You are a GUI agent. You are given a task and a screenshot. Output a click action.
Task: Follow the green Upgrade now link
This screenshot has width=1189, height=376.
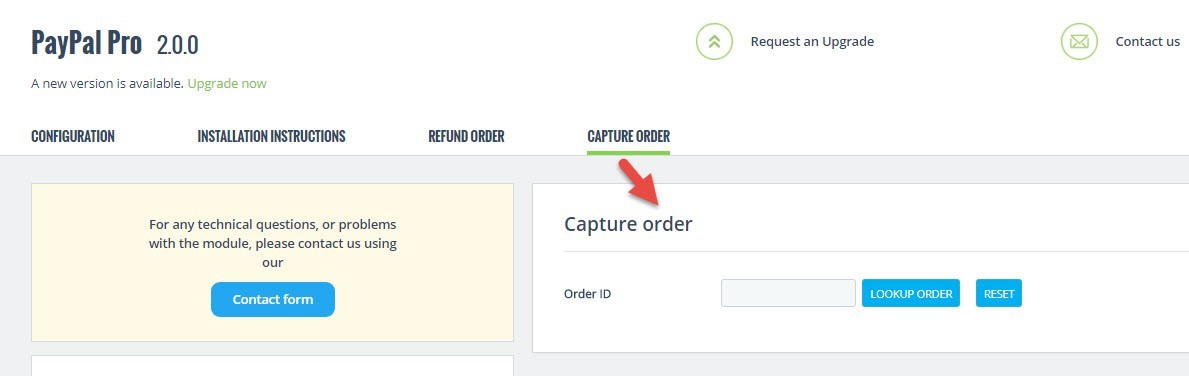click(x=227, y=83)
